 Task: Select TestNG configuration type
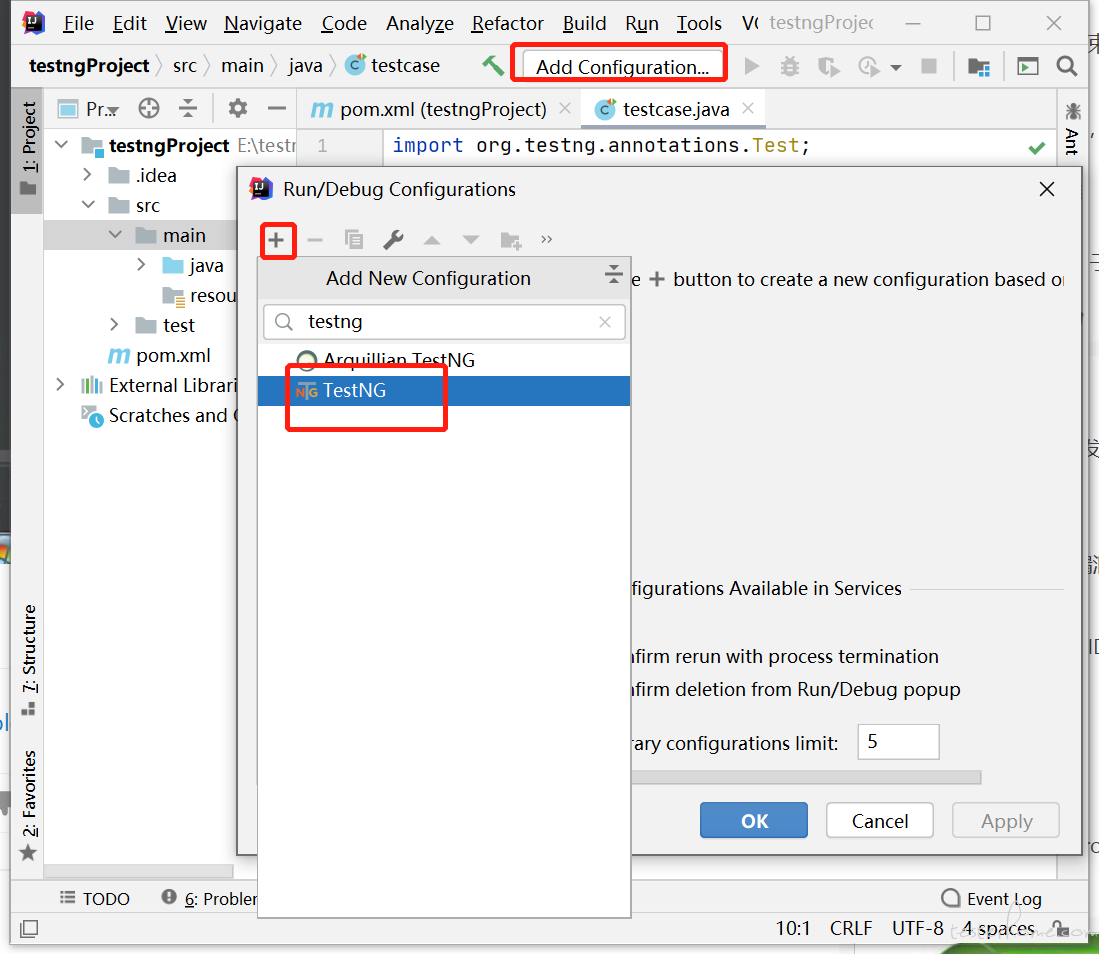[x=444, y=390]
